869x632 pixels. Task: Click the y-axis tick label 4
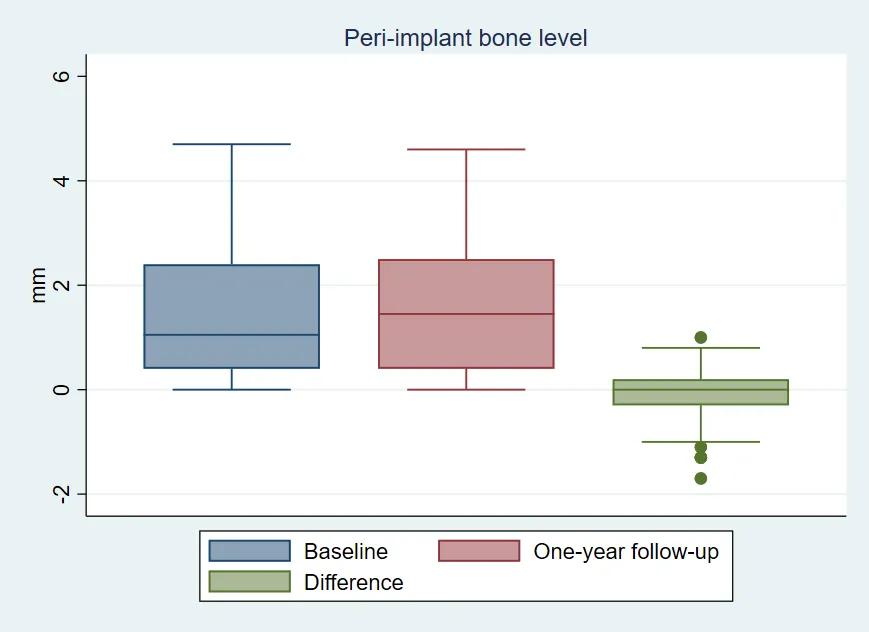62,181
